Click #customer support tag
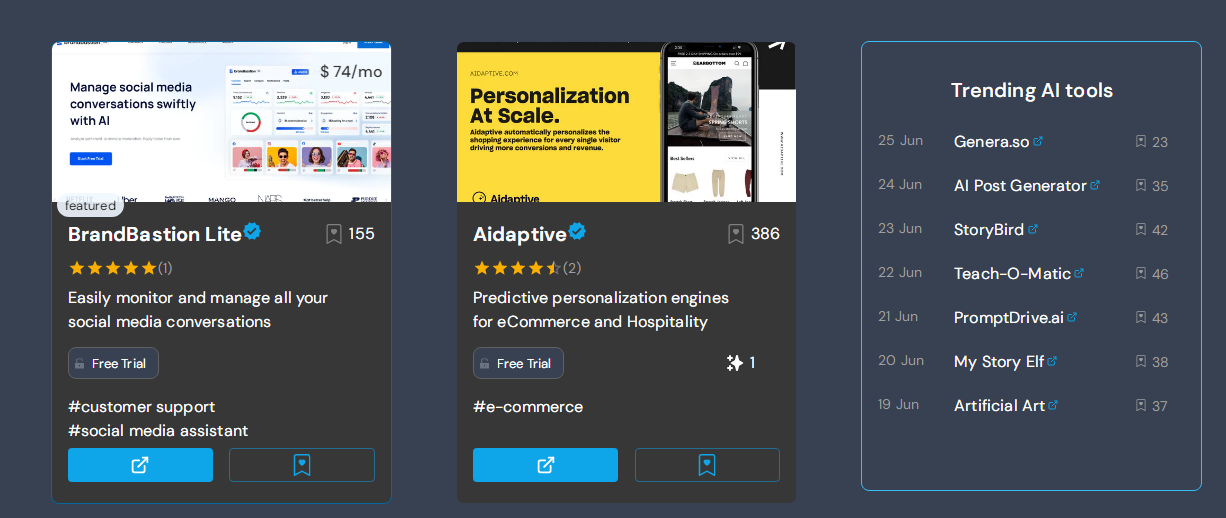The height and width of the screenshot is (518, 1226). pos(141,406)
